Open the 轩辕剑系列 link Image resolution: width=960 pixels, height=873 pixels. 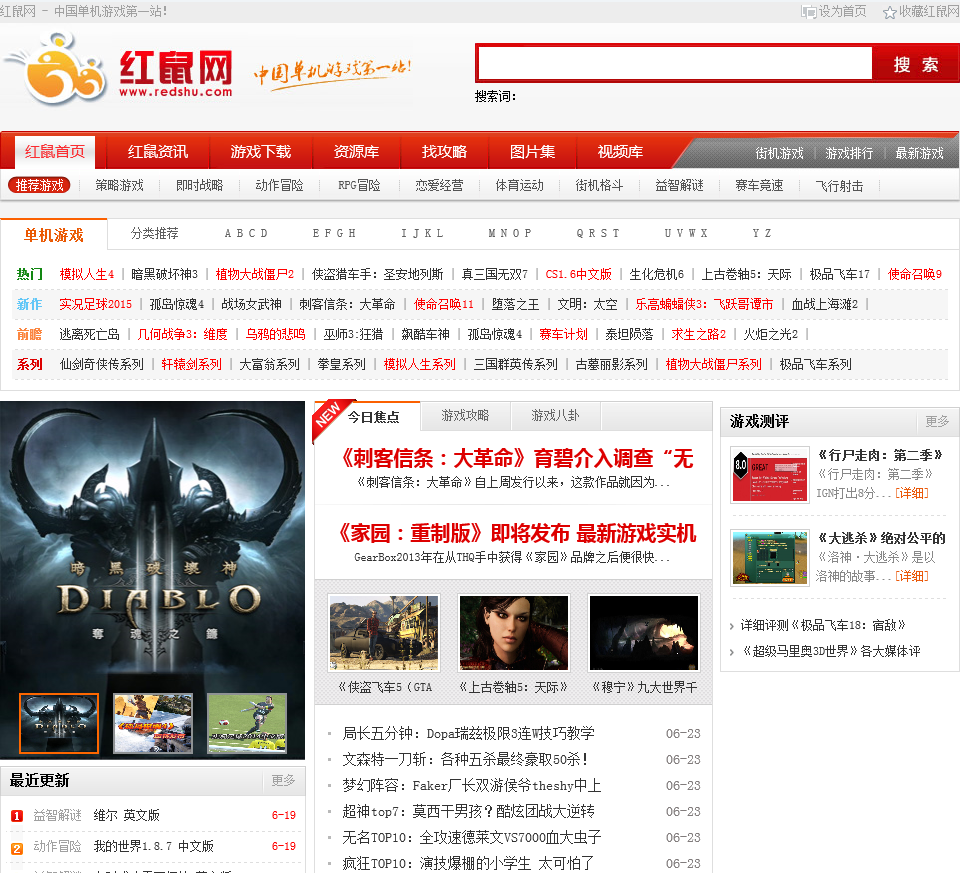coord(191,364)
